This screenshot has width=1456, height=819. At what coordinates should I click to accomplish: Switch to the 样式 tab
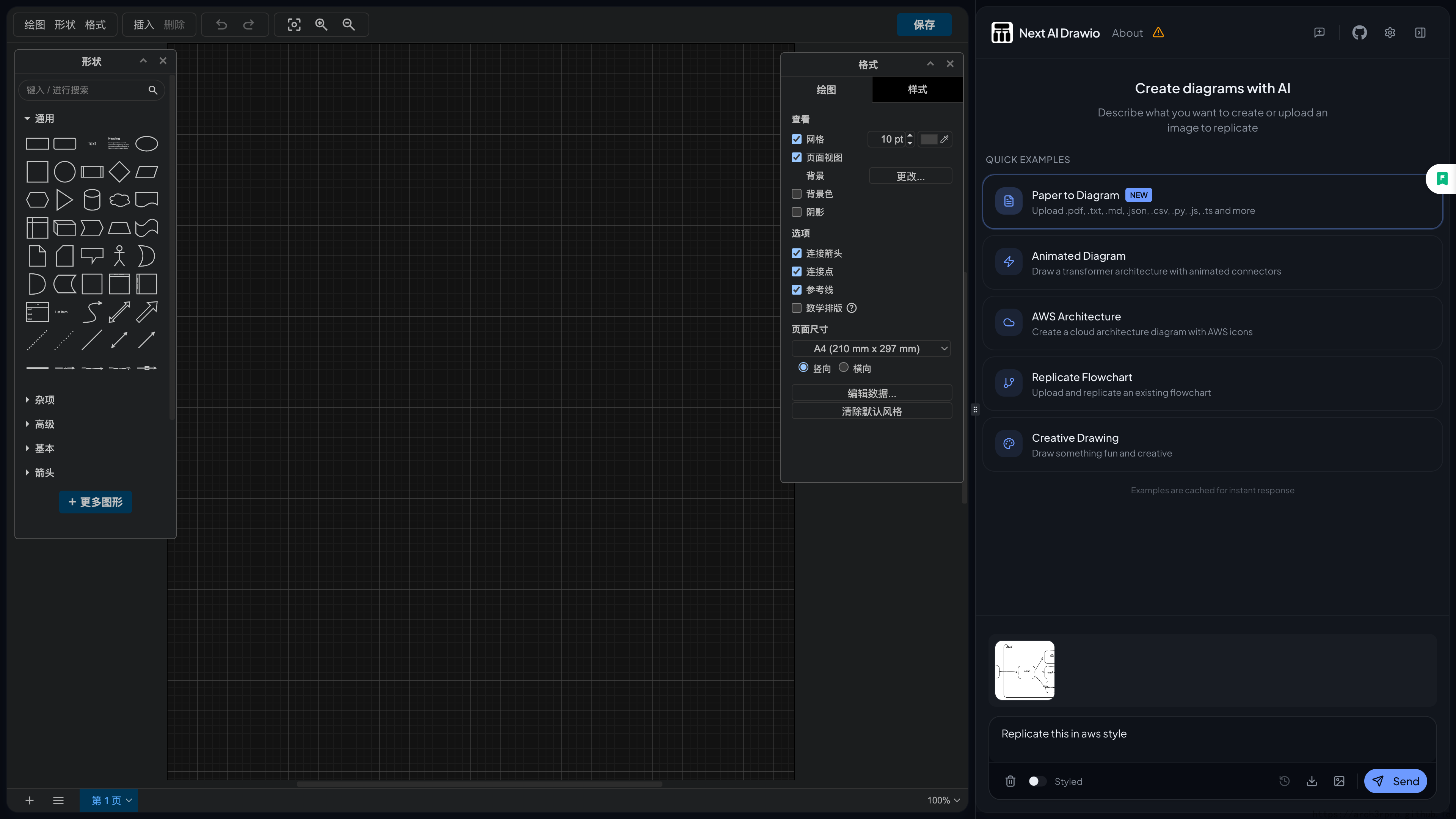tap(917, 89)
